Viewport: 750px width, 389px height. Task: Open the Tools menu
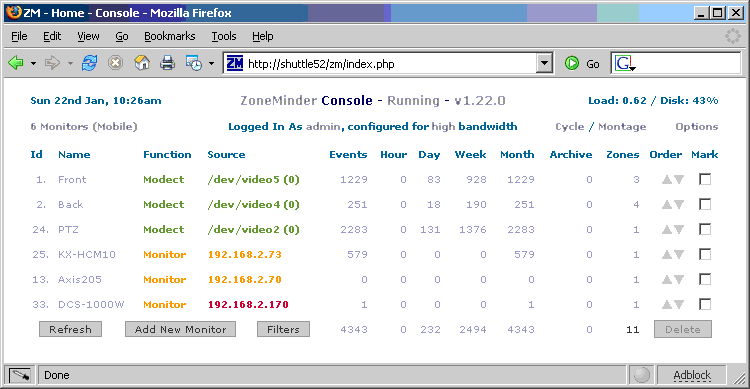(224, 36)
